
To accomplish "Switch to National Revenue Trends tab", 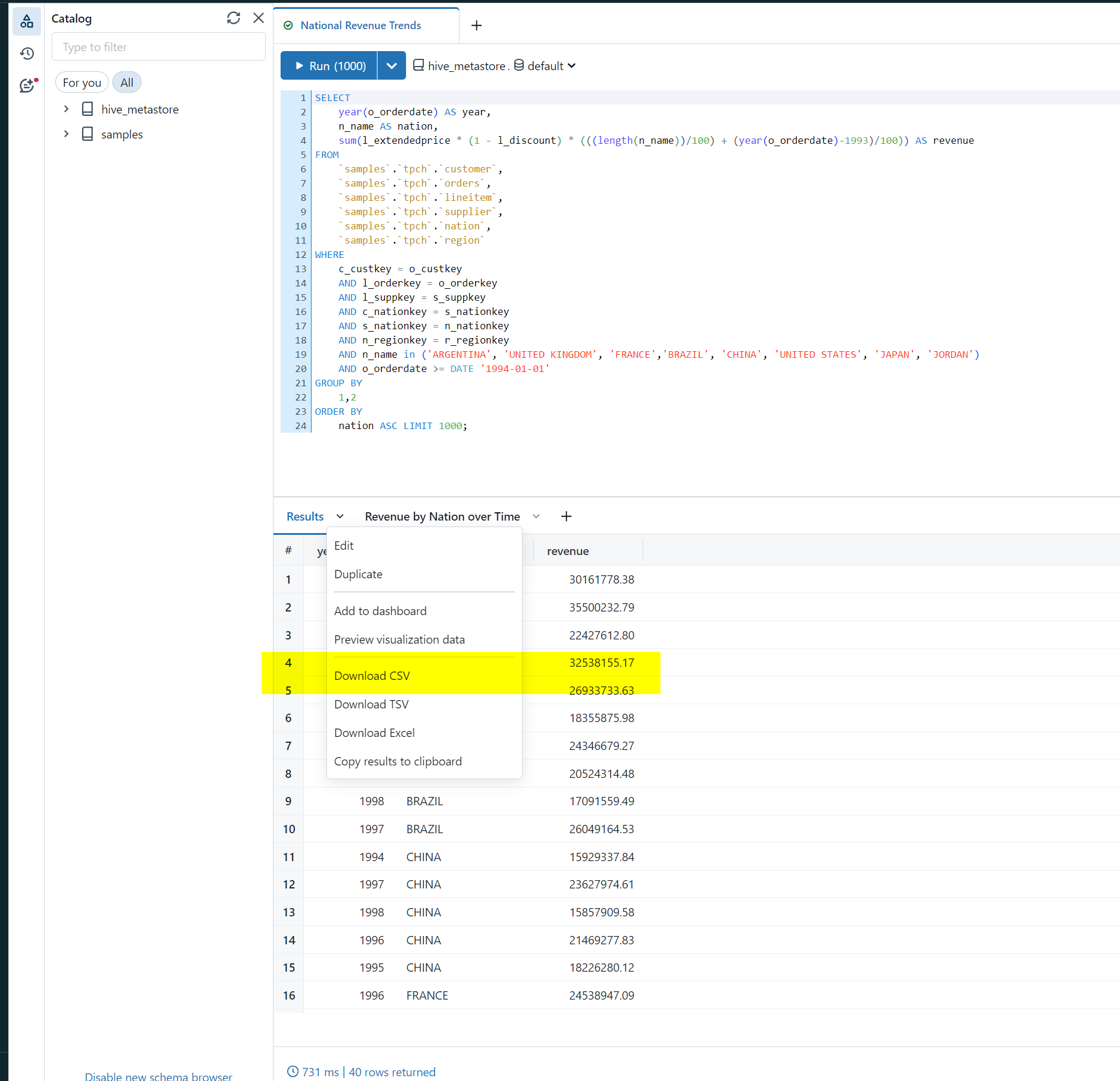I will coord(360,26).
